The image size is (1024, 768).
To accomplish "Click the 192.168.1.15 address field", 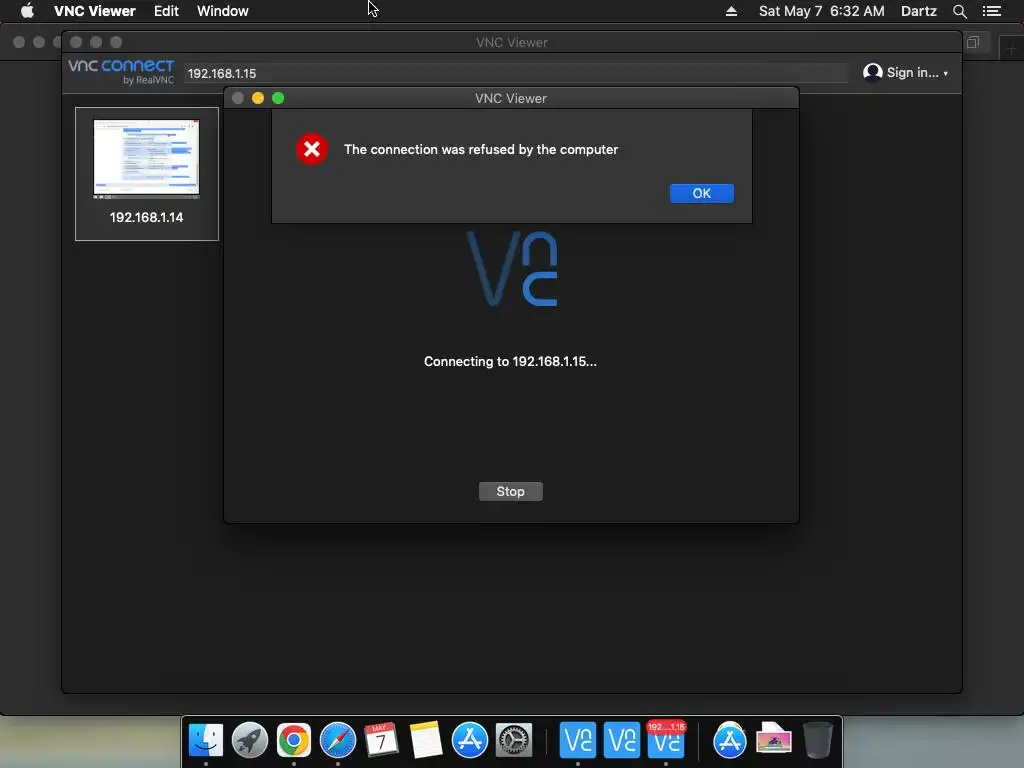I will [x=515, y=73].
